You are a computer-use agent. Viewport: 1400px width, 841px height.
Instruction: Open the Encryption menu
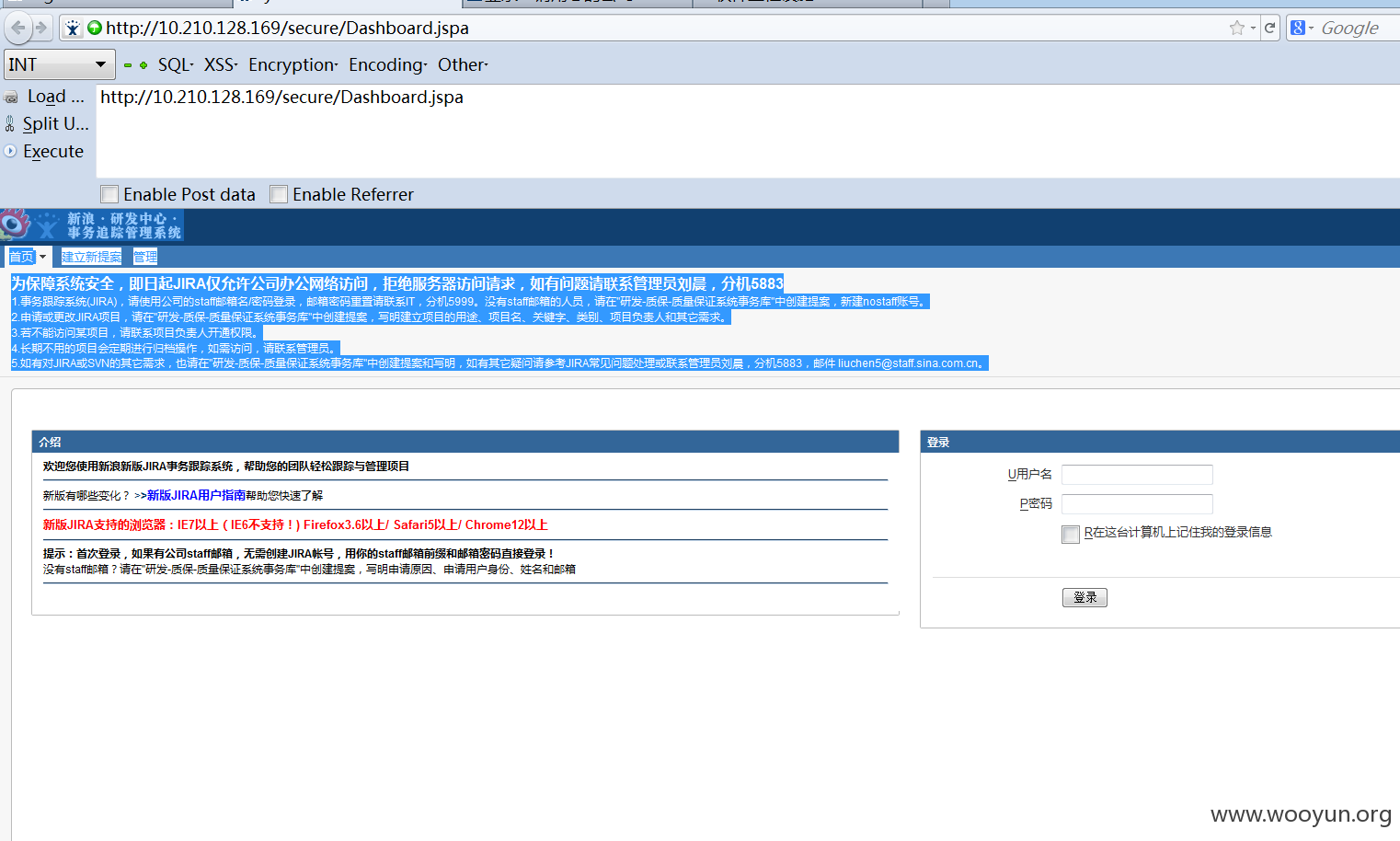(293, 64)
